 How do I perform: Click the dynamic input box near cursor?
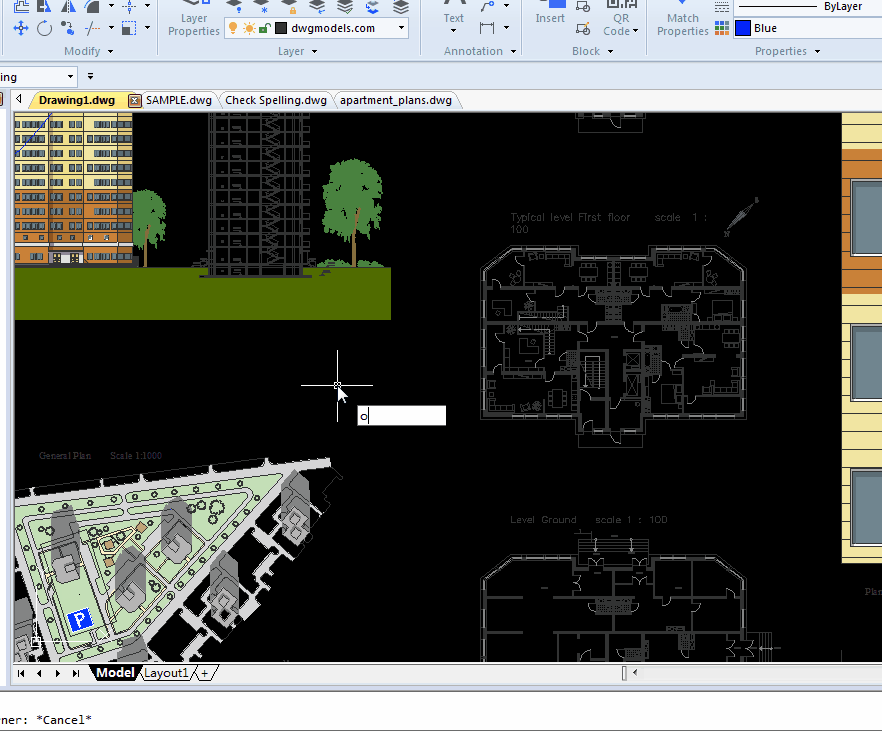[x=402, y=416]
